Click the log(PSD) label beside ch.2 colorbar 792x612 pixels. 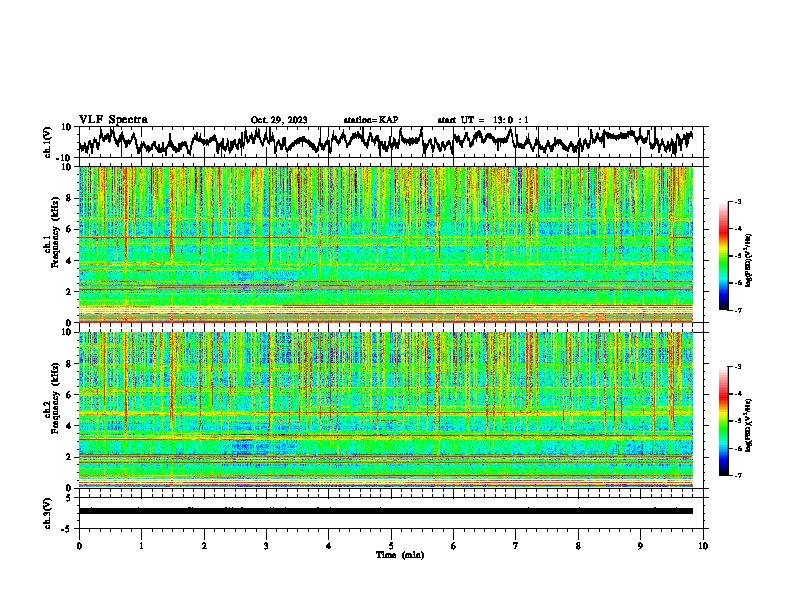click(x=749, y=425)
